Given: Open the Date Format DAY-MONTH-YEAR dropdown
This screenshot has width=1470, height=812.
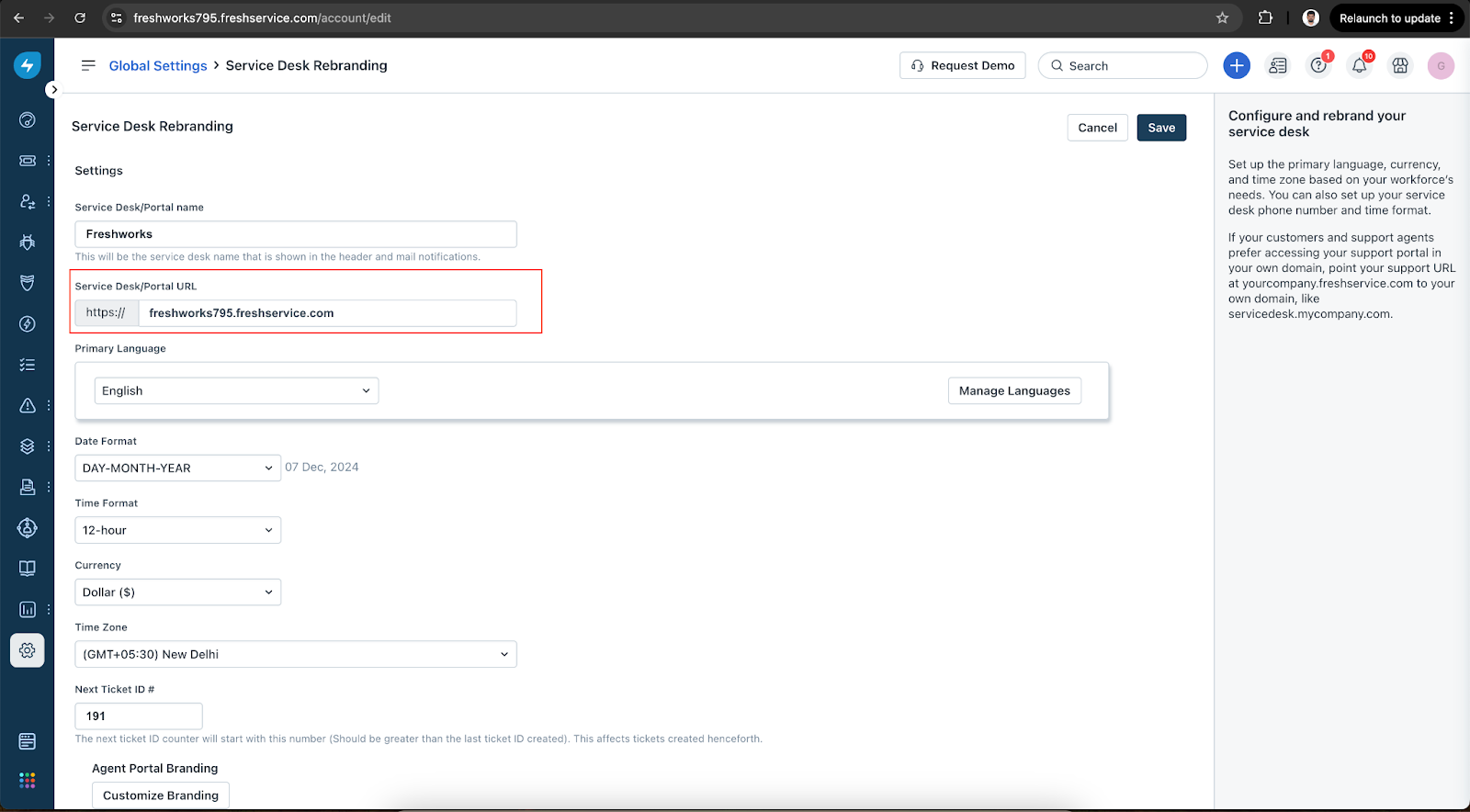Looking at the screenshot, I should 177,468.
